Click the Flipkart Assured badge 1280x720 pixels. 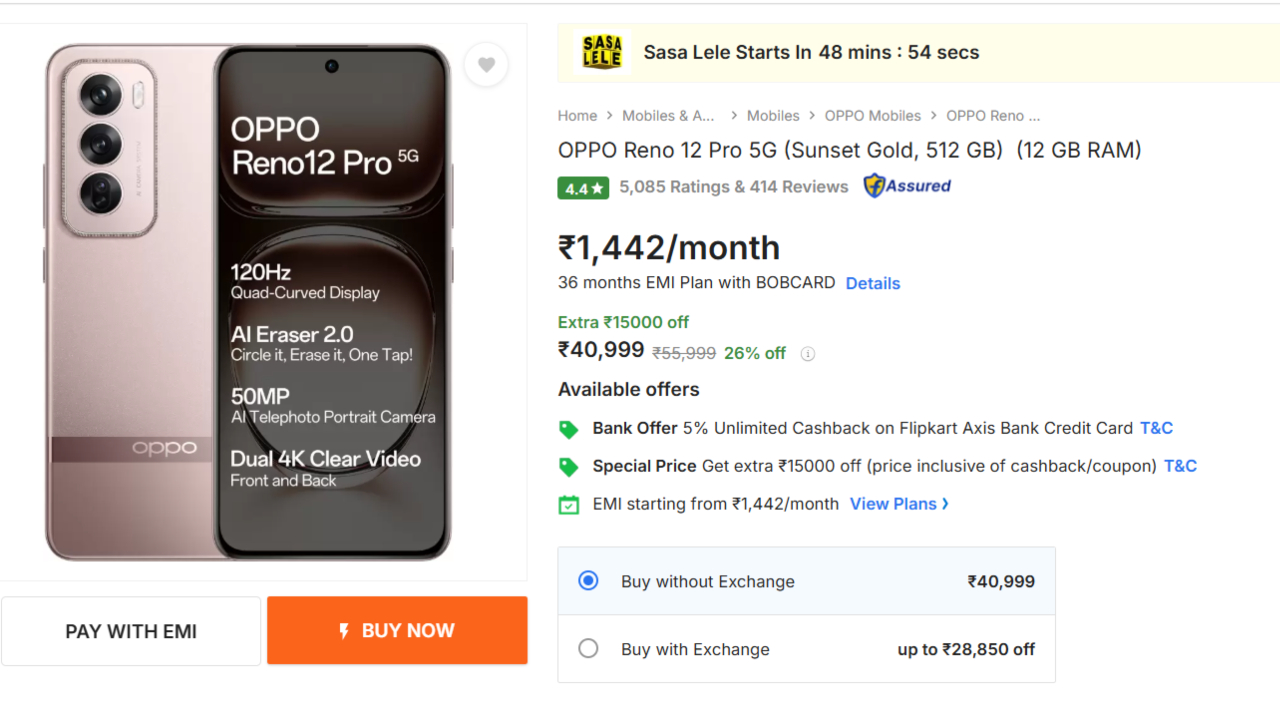907,186
